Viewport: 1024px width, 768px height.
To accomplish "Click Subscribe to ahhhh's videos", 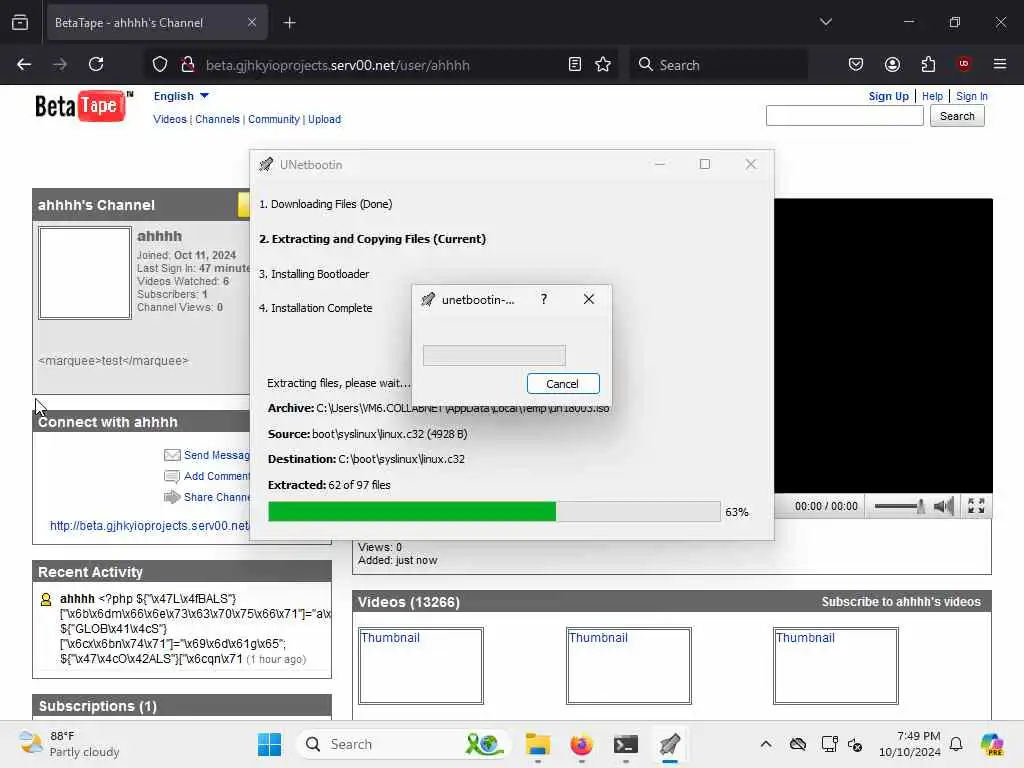I will click(x=901, y=601).
